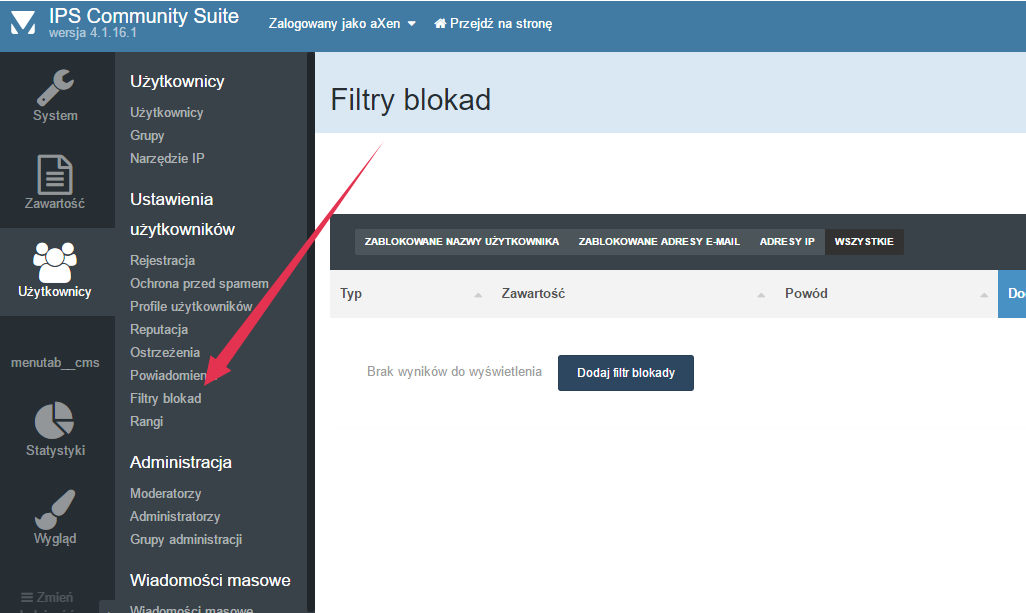Select the Użytkownicy people icon tab
Screen dimensions: 1026x613
[x=55, y=261]
